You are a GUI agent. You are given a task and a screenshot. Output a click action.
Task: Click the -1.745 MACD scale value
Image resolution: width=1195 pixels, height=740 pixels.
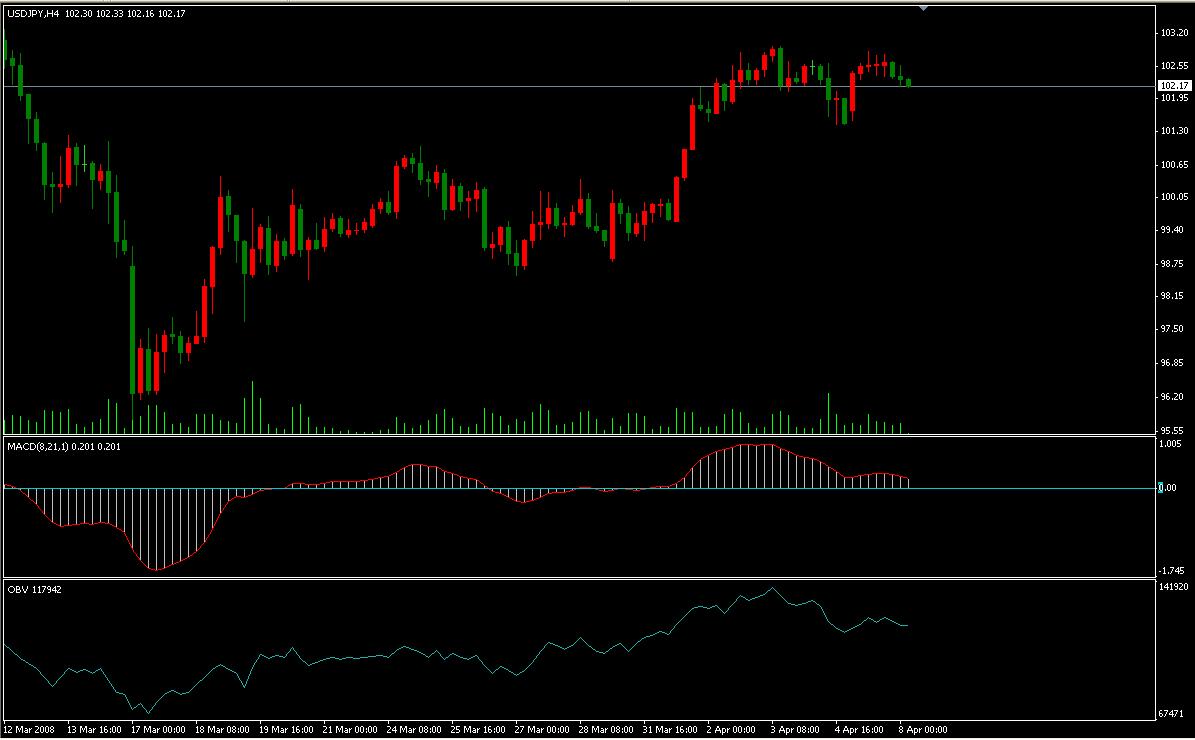tap(1171, 571)
